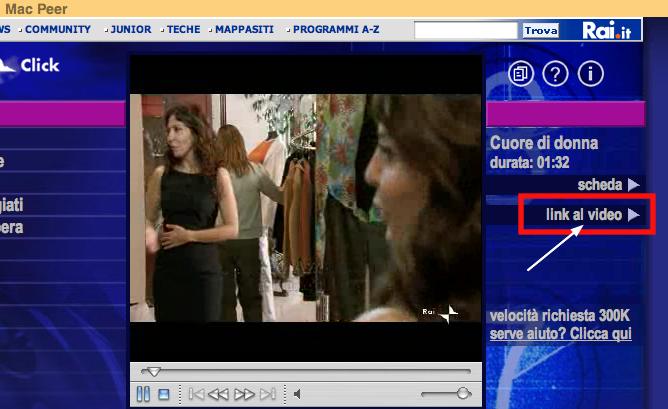Click the Trova search button
This screenshot has height=409, width=668.
point(541,31)
